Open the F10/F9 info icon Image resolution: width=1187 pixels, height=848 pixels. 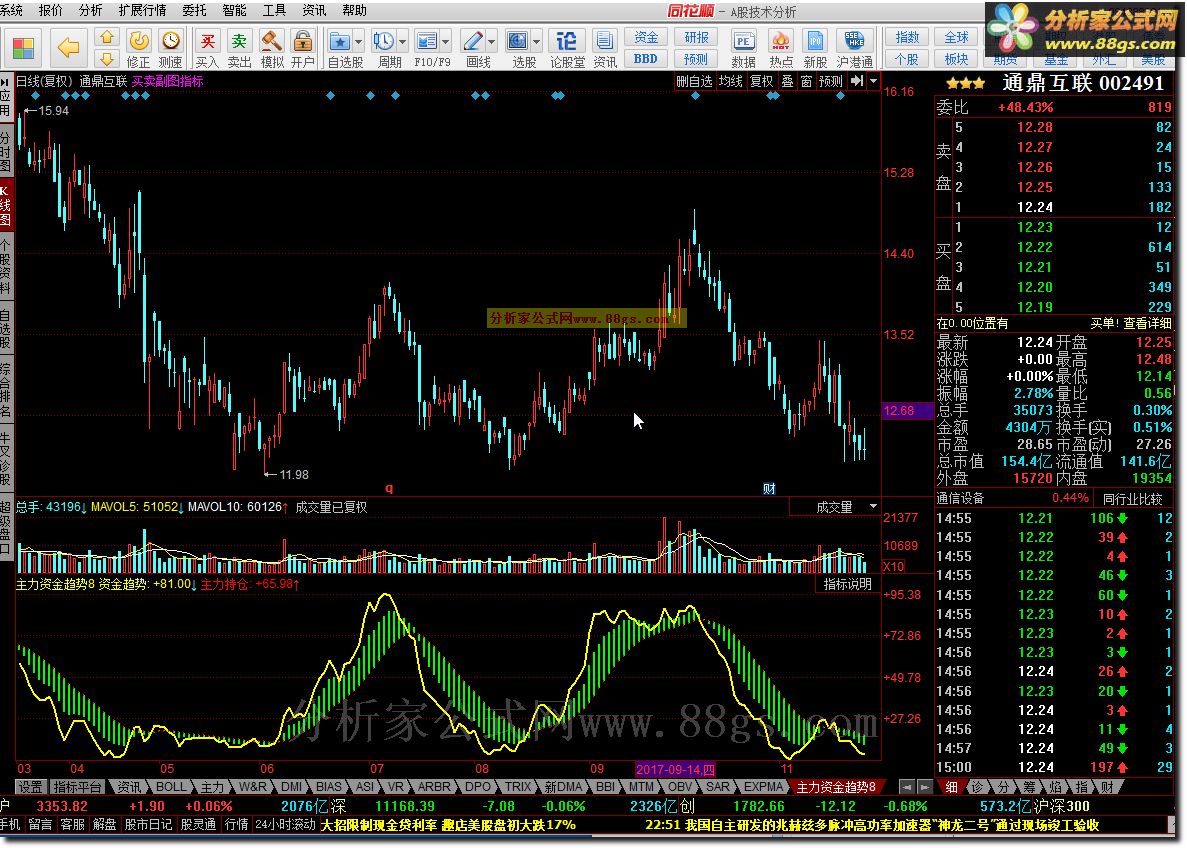click(x=428, y=48)
